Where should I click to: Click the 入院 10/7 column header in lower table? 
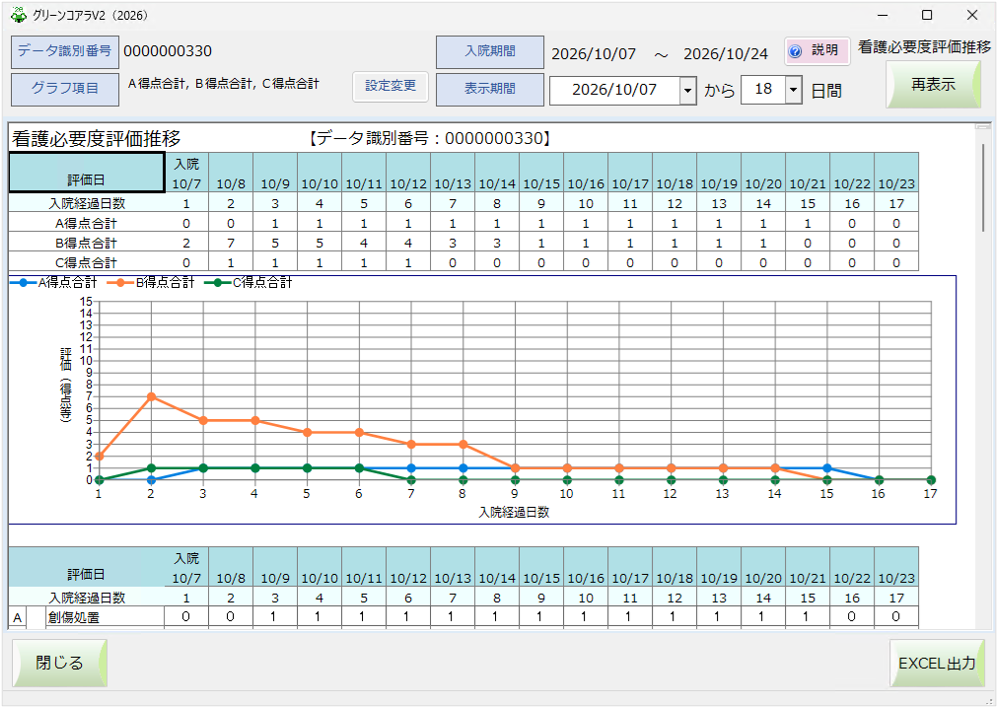[186, 568]
